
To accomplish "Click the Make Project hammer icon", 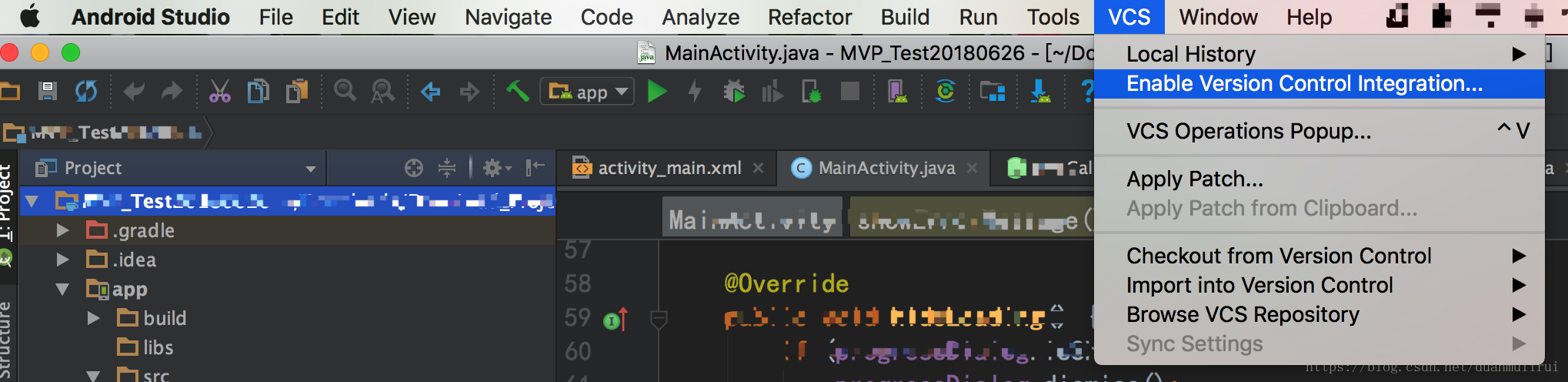I will coord(517,92).
